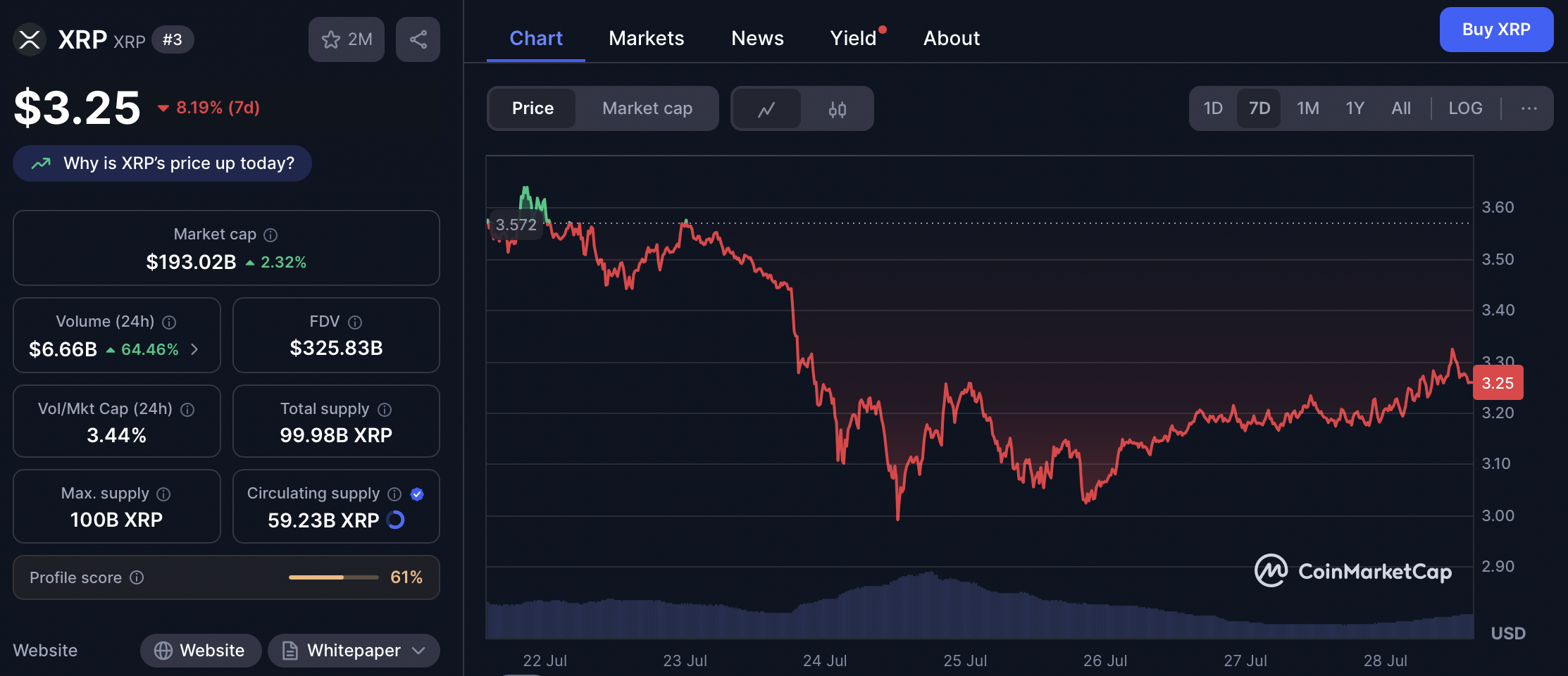The width and height of the screenshot is (1568, 676).
Task: Click the Profile score progress bar
Action: 333,577
